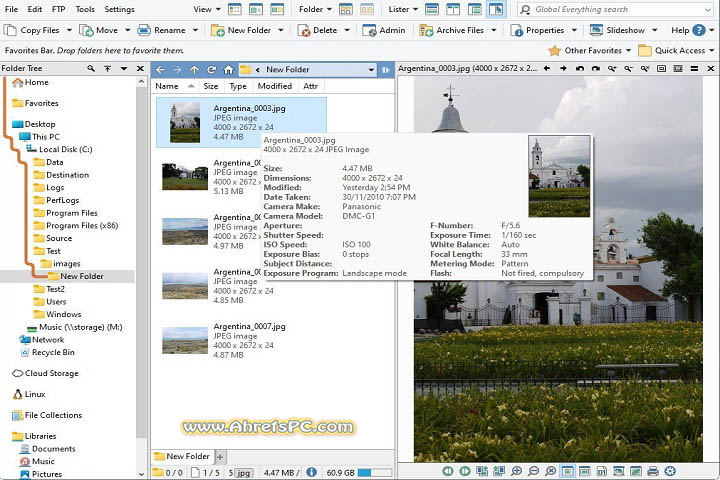
Task: Click the zoom in magnifier in the bottom viewer toolbar
Action: coord(517,471)
